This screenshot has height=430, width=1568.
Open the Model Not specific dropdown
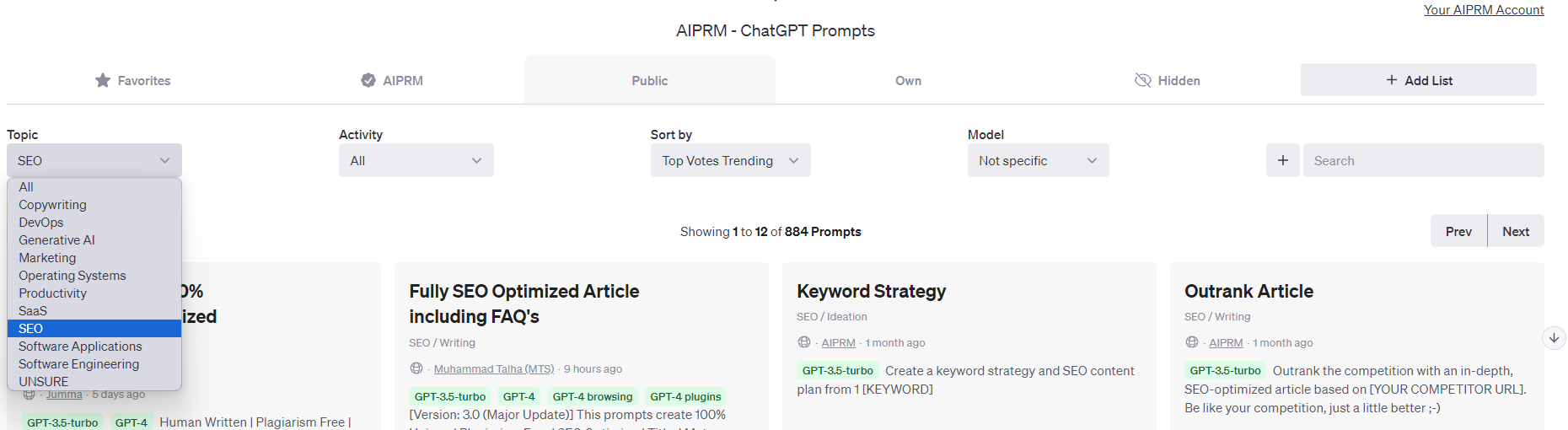tap(1038, 160)
